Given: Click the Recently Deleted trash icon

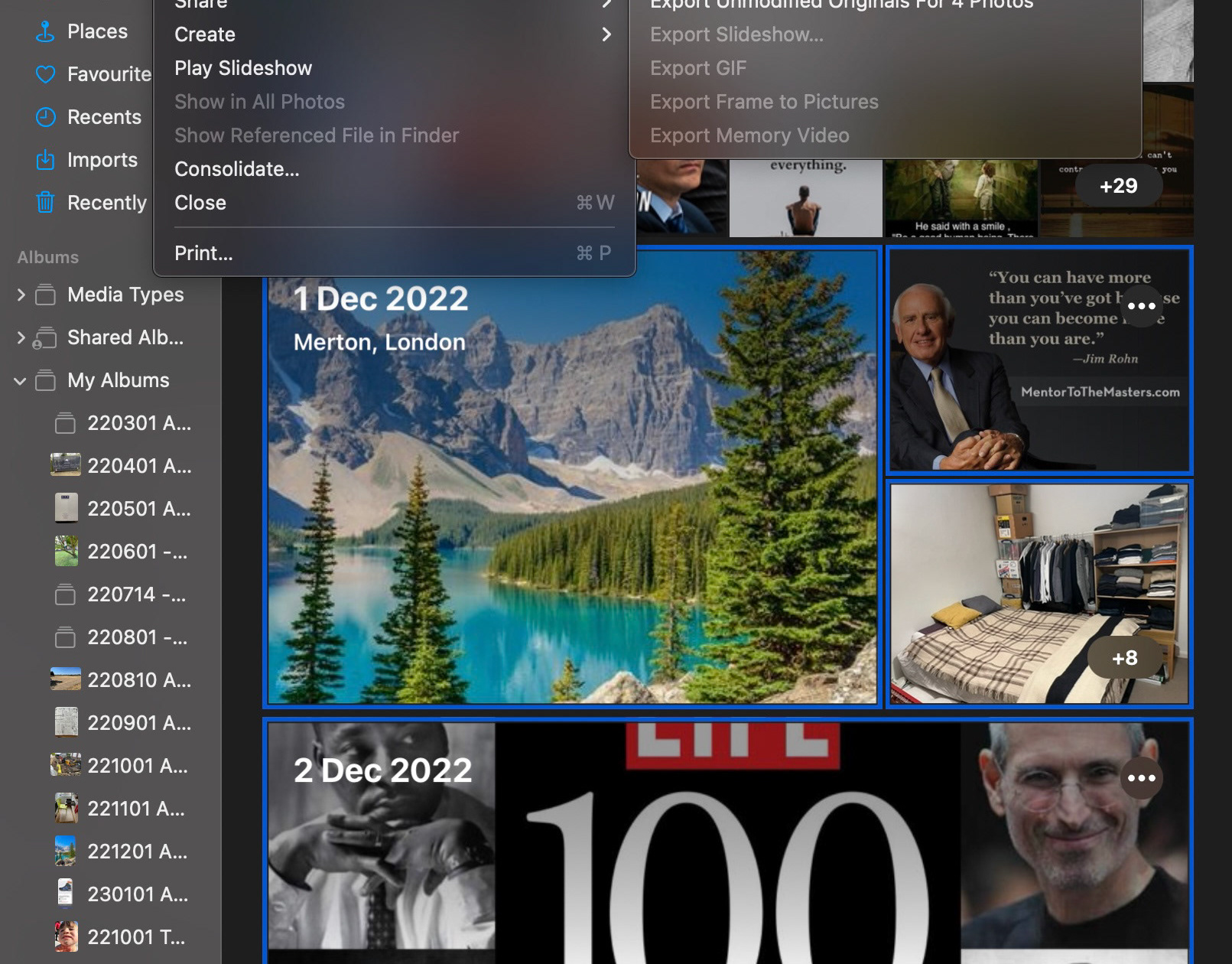Looking at the screenshot, I should [x=46, y=203].
